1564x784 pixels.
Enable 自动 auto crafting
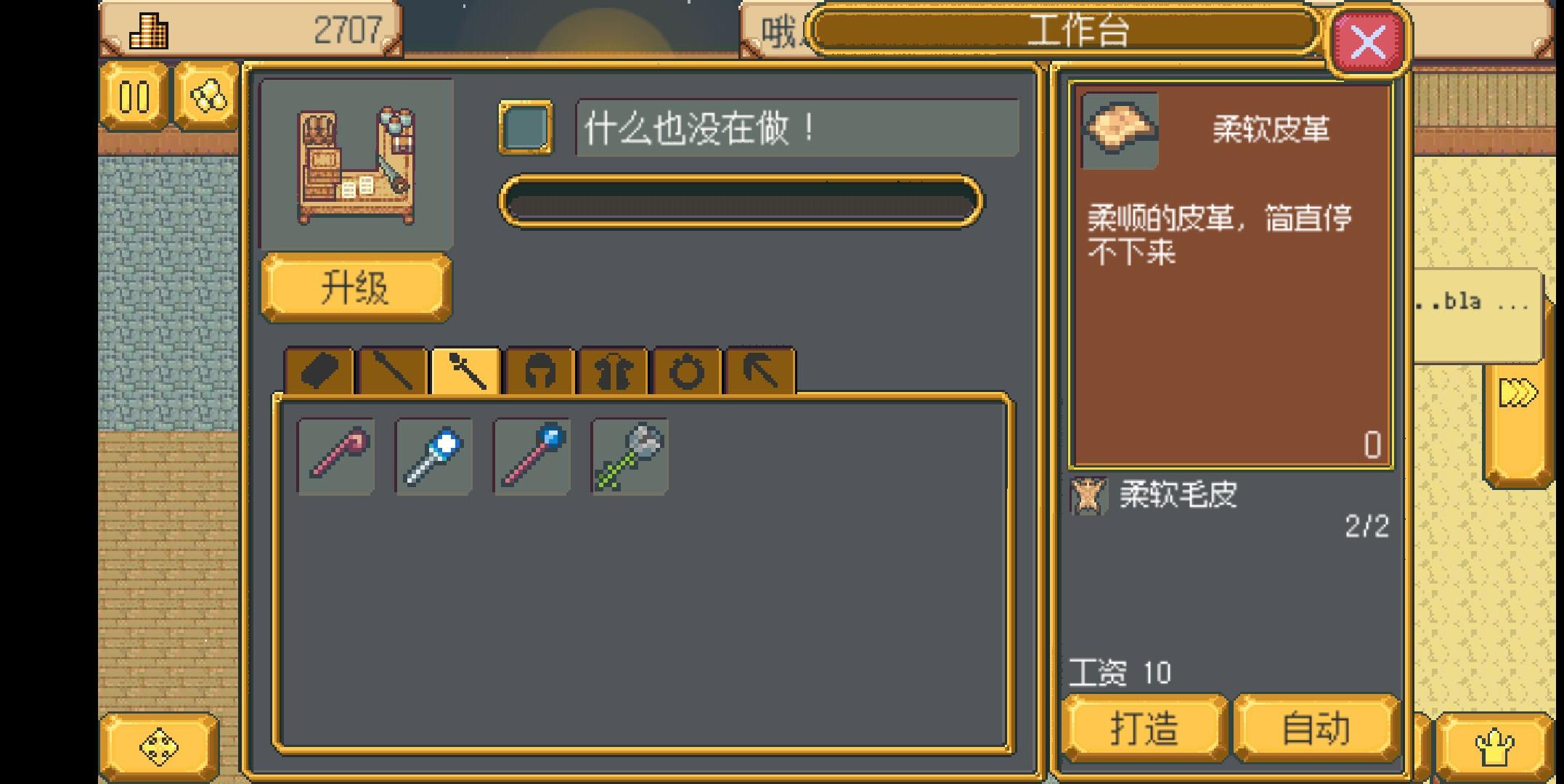[1316, 728]
